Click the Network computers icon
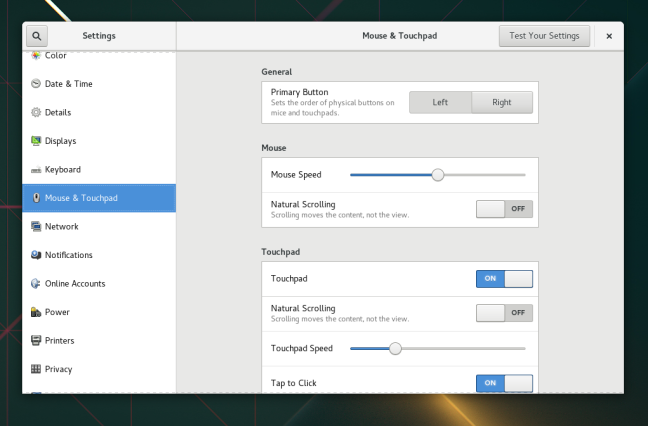 (36, 226)
